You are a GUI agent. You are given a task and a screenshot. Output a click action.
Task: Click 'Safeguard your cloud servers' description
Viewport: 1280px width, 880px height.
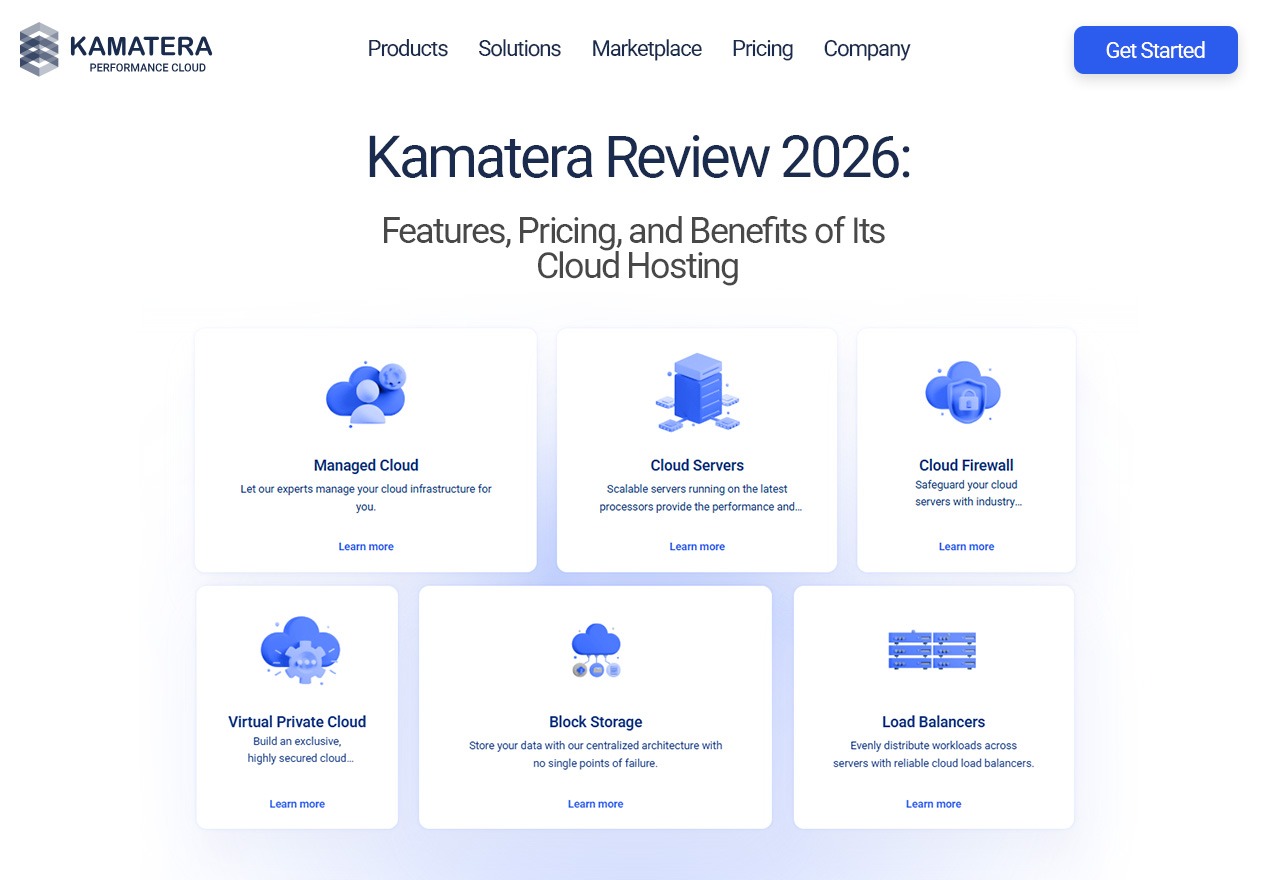pos(967,493)
